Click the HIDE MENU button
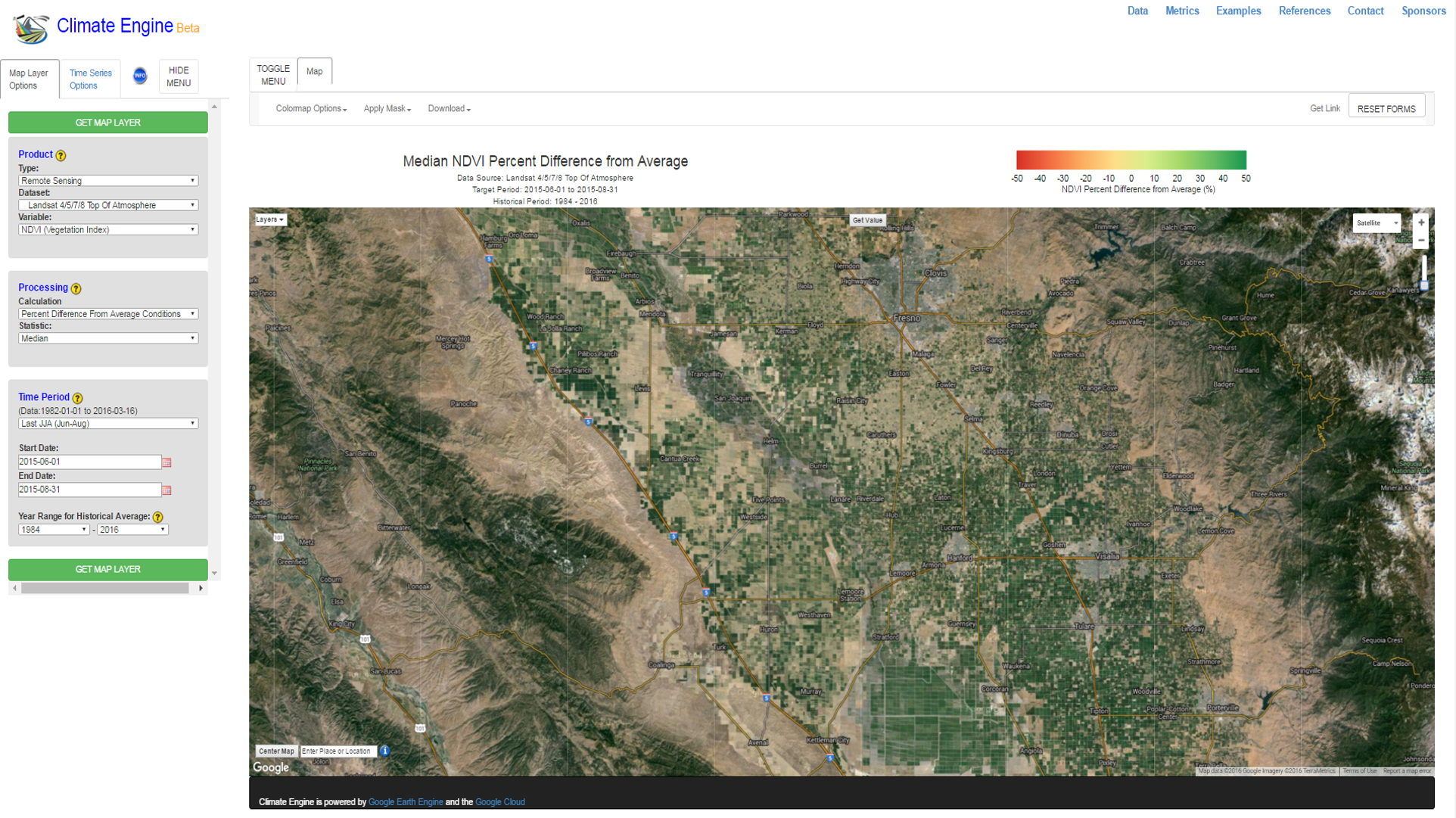Image resolution: width=1456 pixels, height=818 pixels. click(179, 76)
